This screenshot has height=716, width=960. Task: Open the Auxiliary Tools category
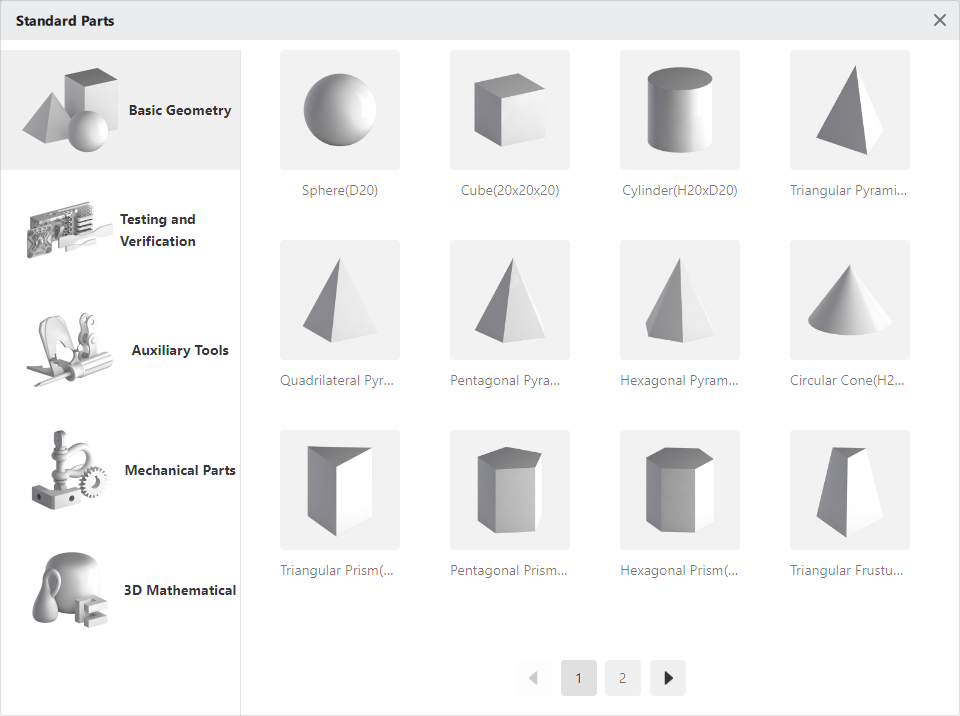pos(121,350)
